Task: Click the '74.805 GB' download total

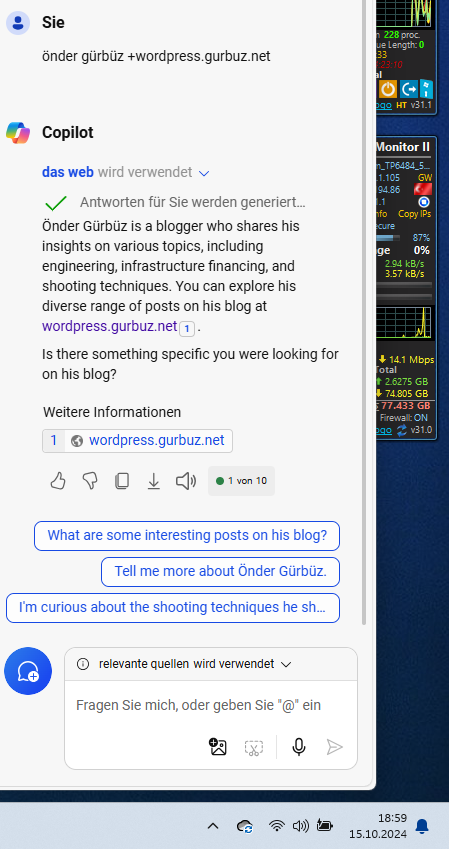Action: tap(406, 394)
